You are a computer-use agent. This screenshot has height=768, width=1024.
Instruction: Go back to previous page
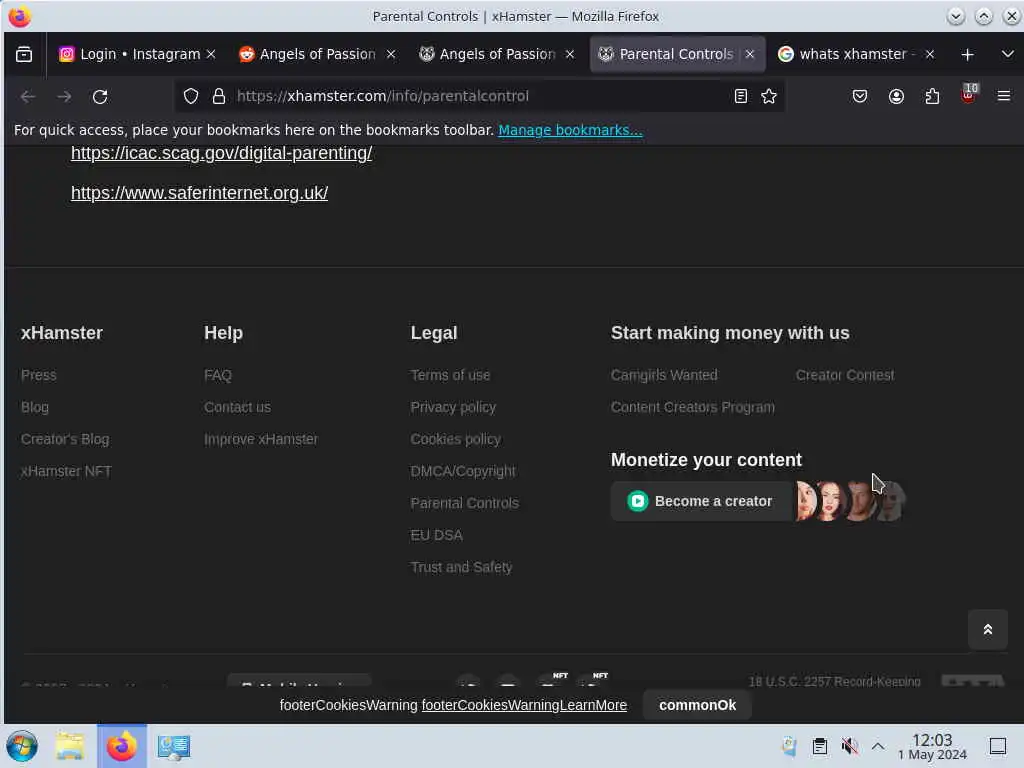27,97
